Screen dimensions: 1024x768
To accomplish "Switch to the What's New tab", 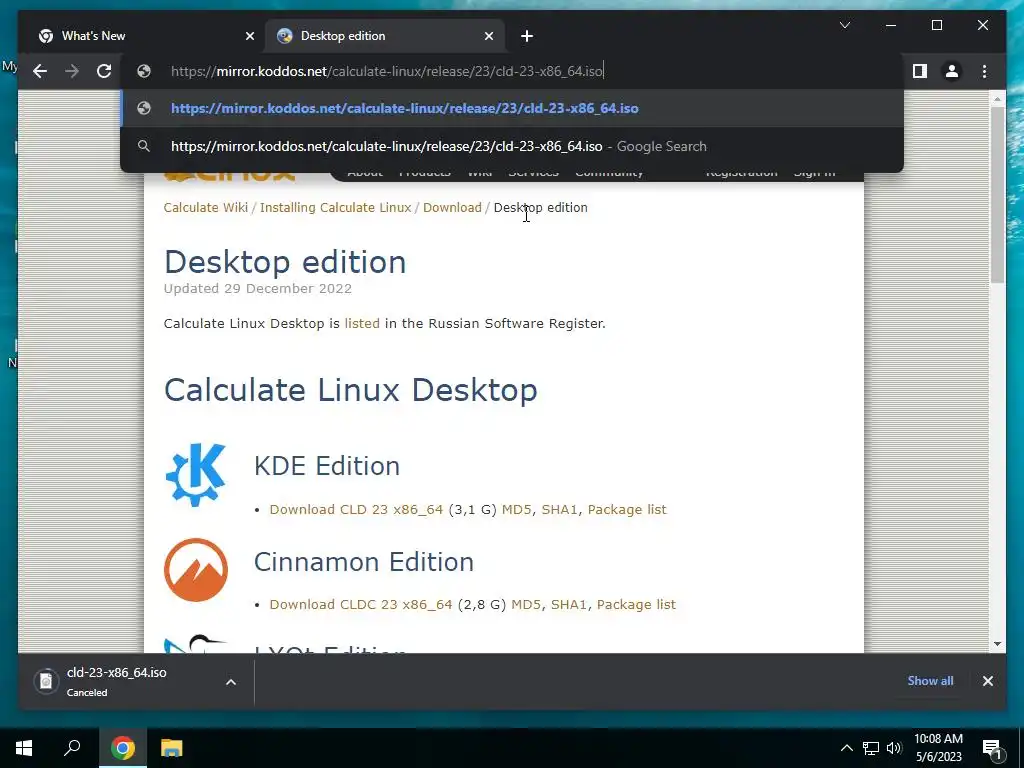I will click(x=144, y=36).
